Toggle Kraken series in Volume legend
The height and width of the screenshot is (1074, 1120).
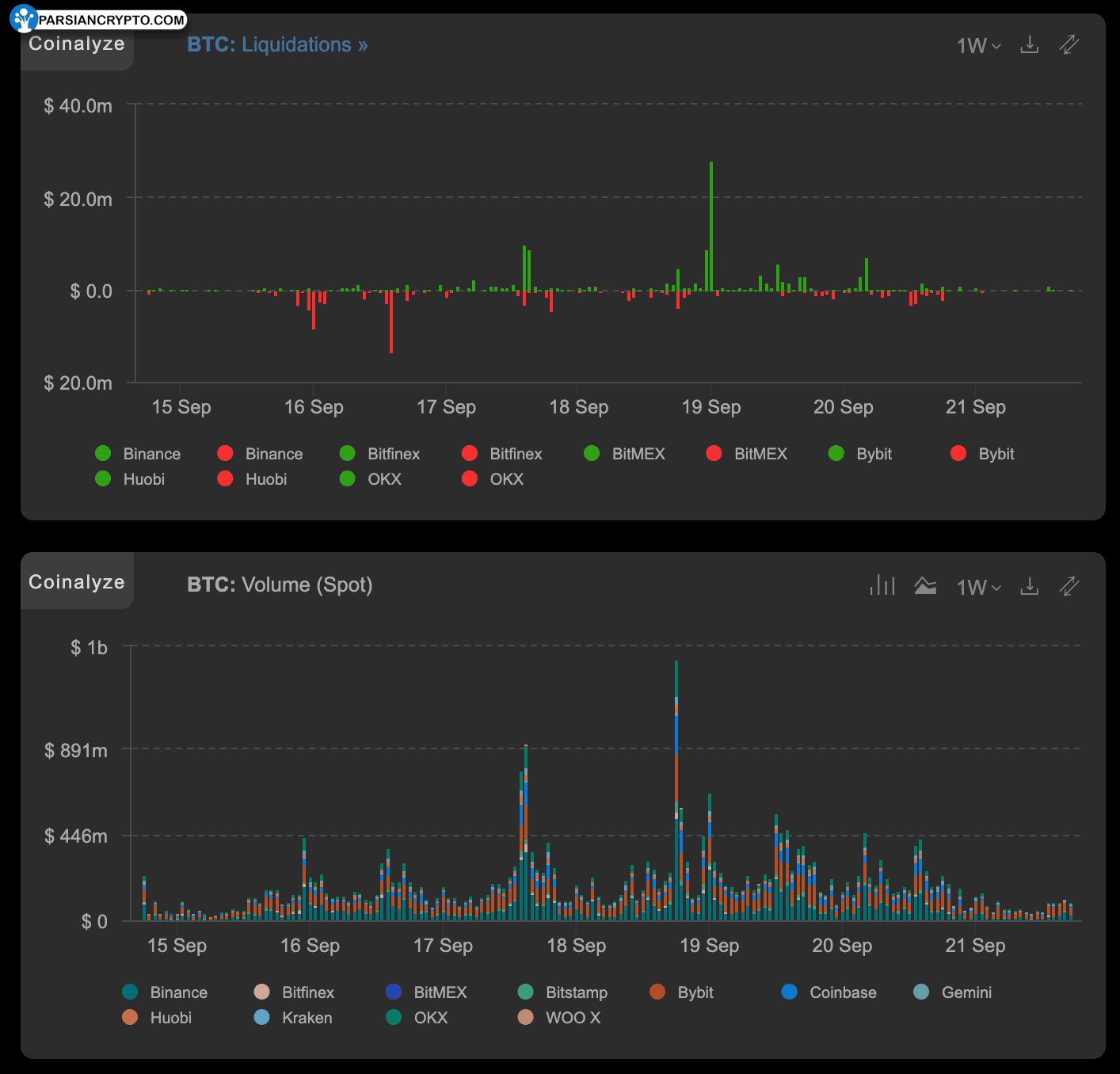click(x=292, y=1018)
